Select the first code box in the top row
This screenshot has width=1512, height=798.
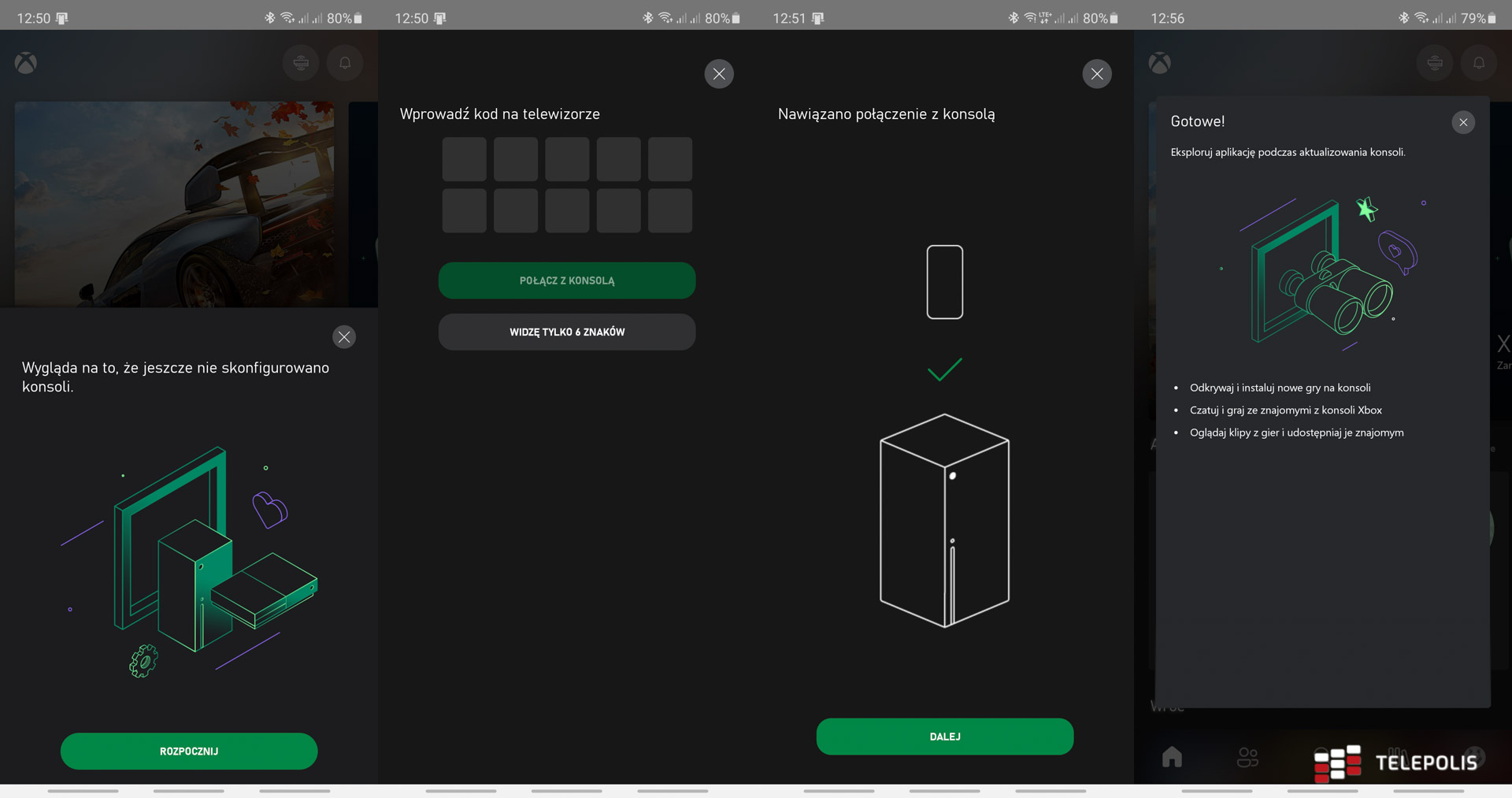pyautogui.click(x=464, y=159)
